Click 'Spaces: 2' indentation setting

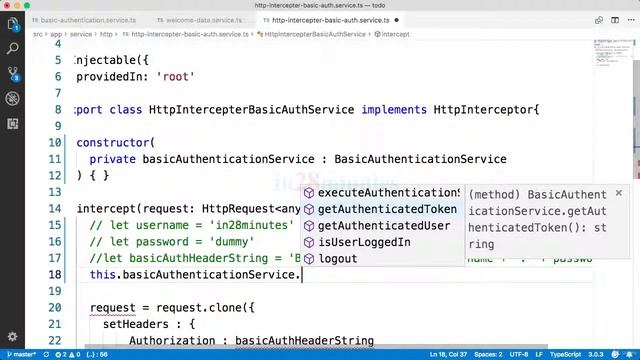488,355
